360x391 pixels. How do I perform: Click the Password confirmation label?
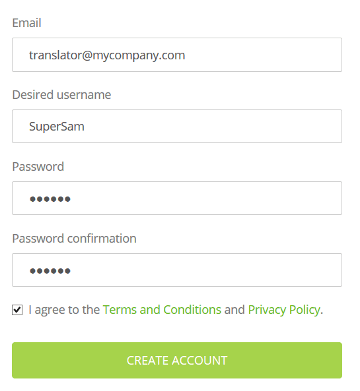(74, 239)
